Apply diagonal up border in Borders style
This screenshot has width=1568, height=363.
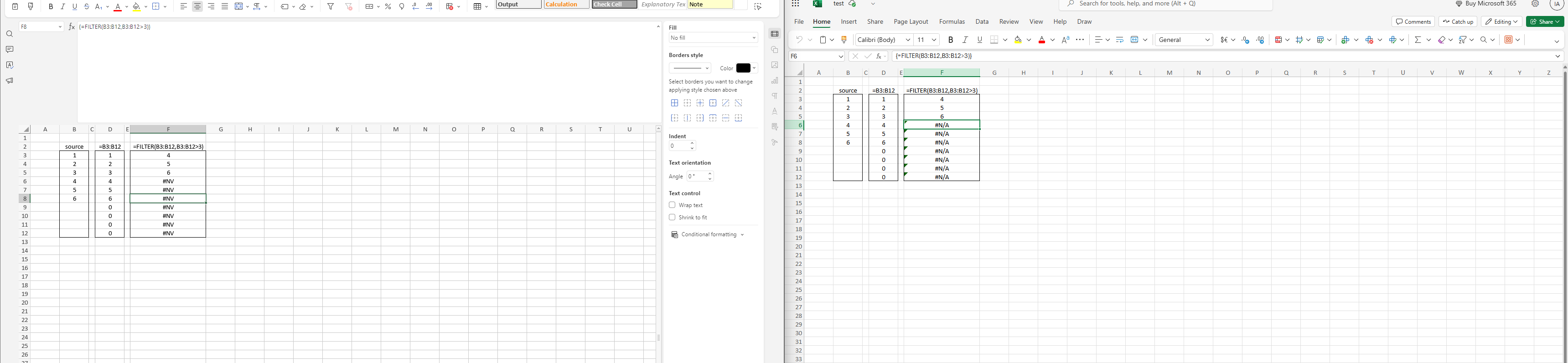[x=725, y=104]
